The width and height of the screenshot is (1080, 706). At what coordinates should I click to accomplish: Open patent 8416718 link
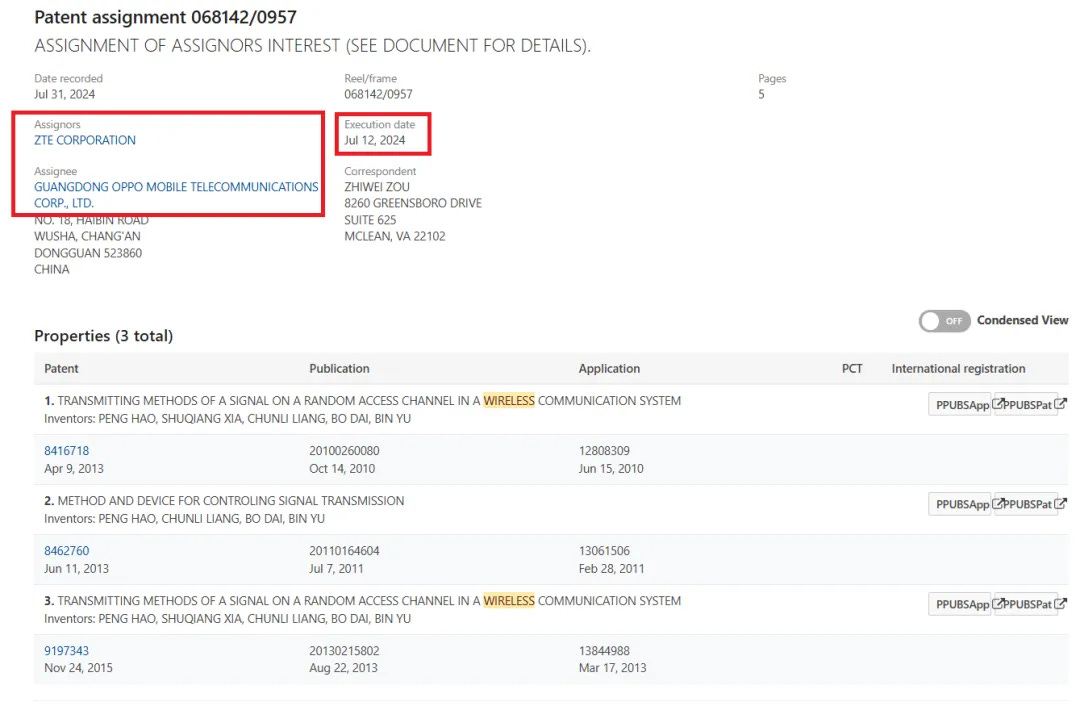coord(66,451)
